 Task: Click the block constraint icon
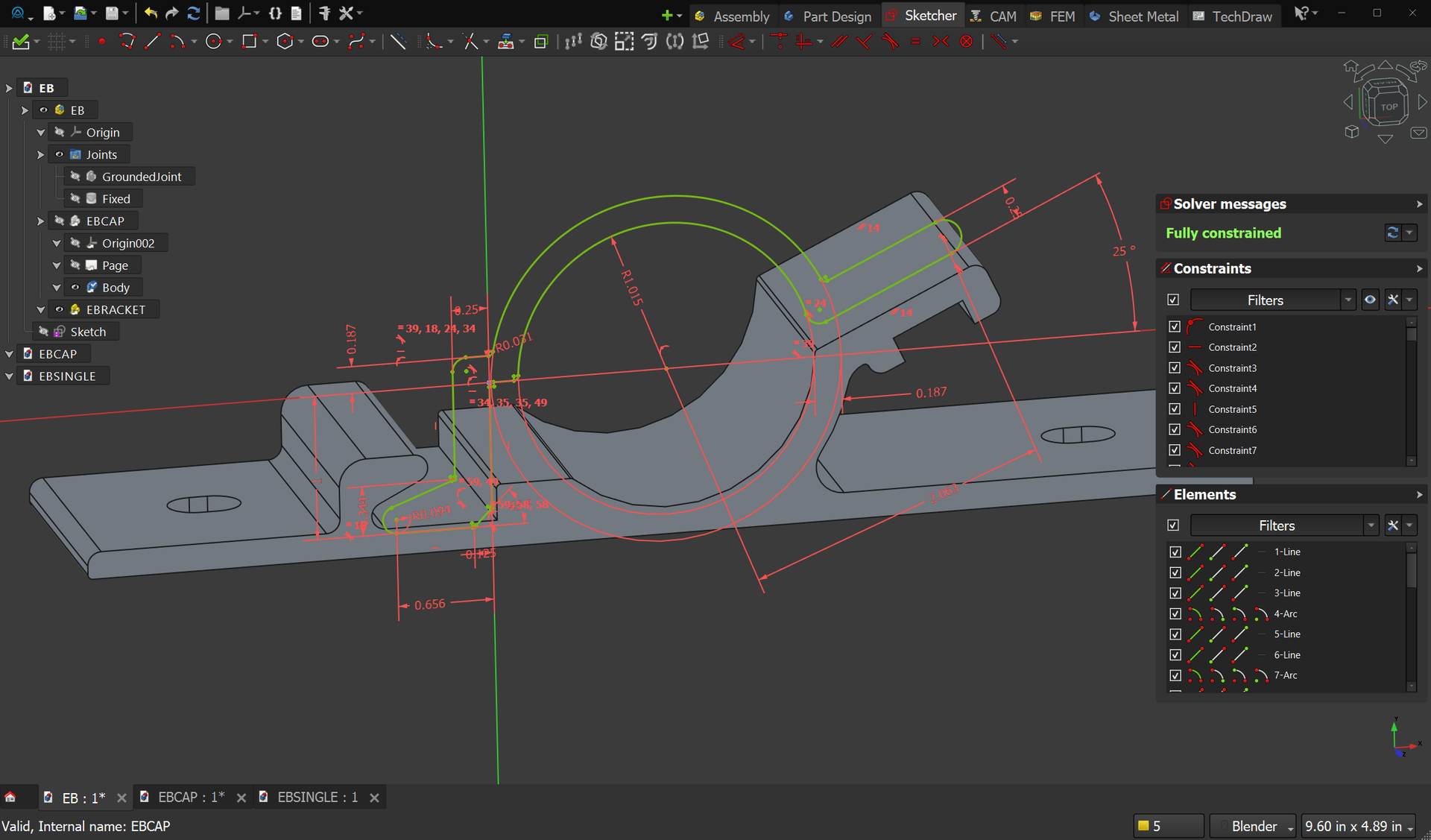pyautogui.click(x=966, y=42)
